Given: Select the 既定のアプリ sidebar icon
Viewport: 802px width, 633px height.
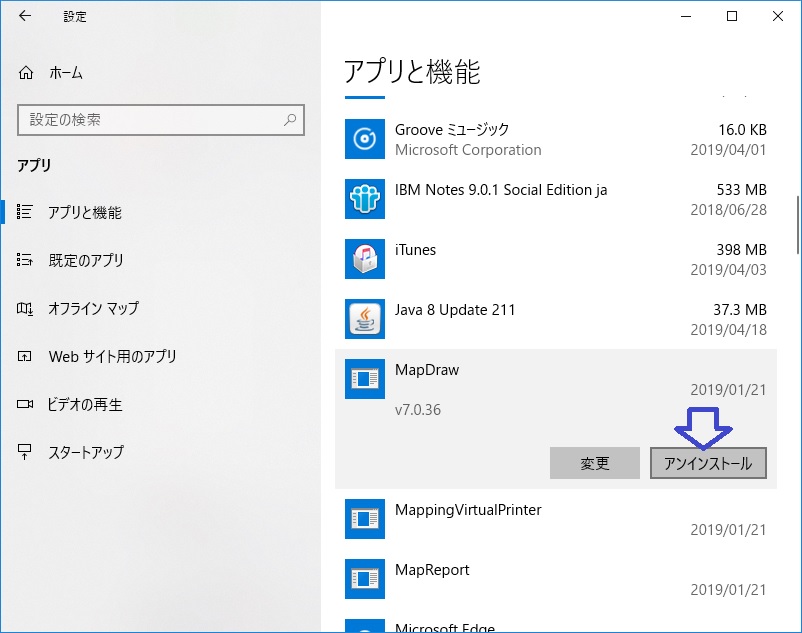Looking at the screenshot, I should [x=25, y=260].
